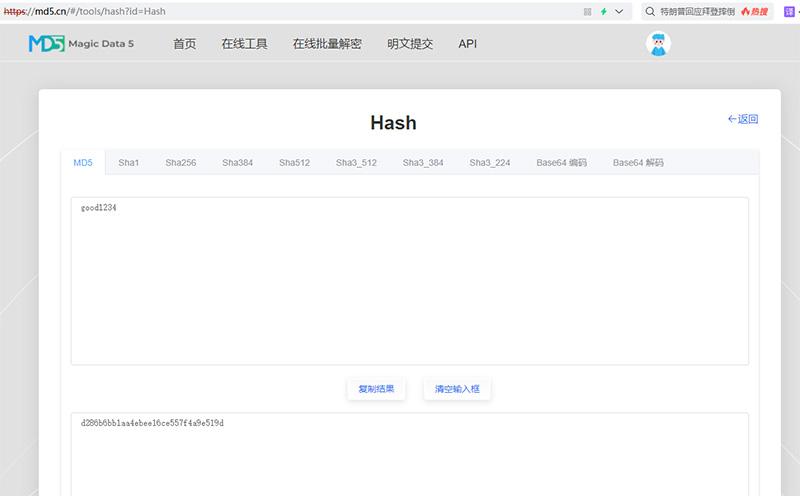Viewport: 800px width, 496px height.
Task: Switch to the Sha3_224 tab
Action: click(x=490, y=163)
